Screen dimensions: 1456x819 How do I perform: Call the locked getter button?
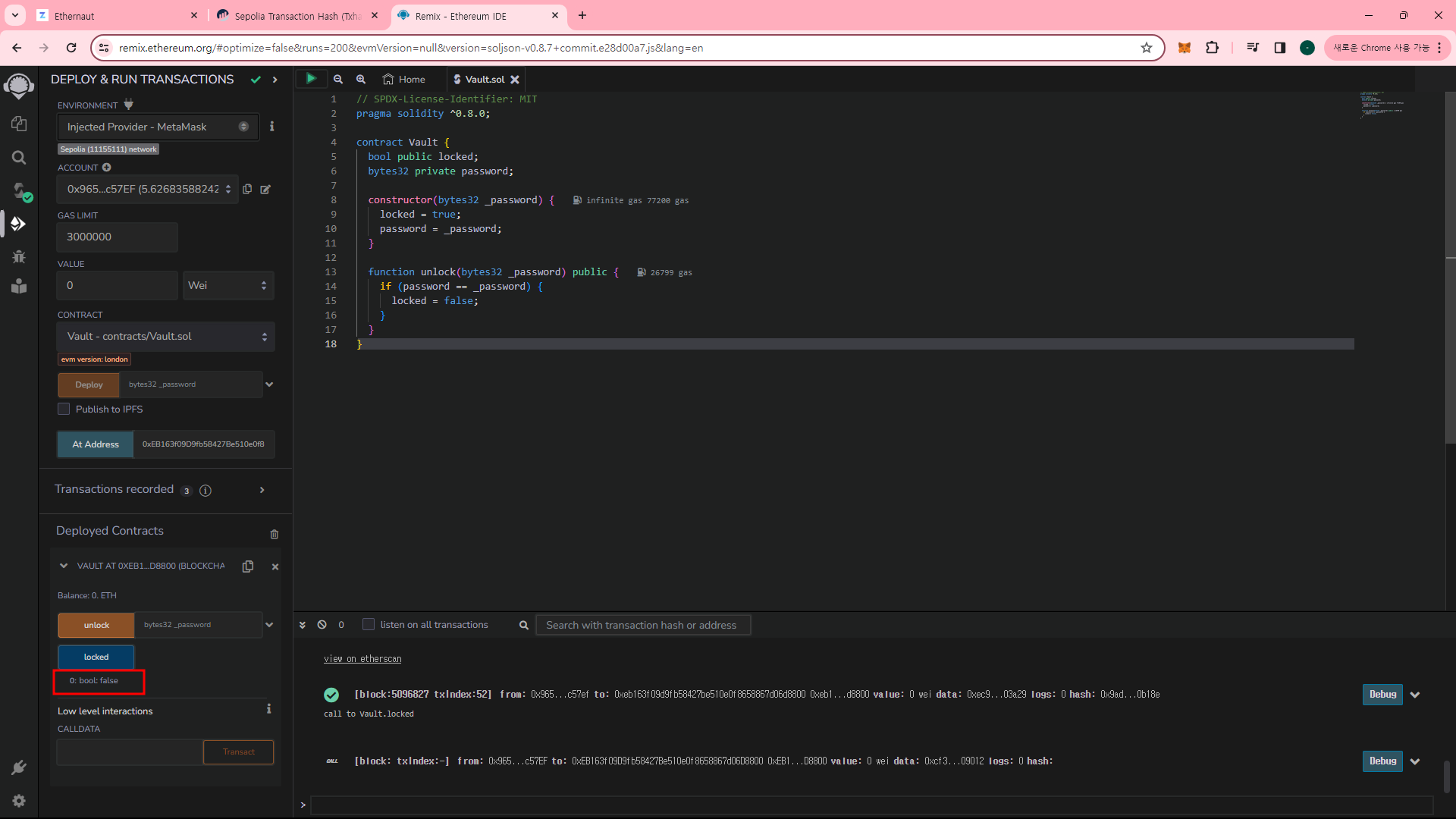point(96,657)
